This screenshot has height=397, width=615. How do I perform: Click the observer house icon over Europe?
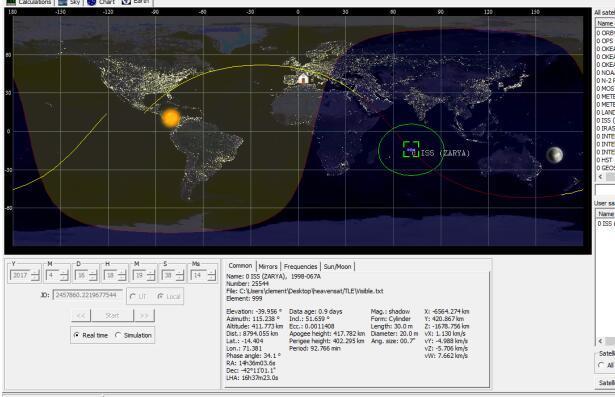pos(303,78)
